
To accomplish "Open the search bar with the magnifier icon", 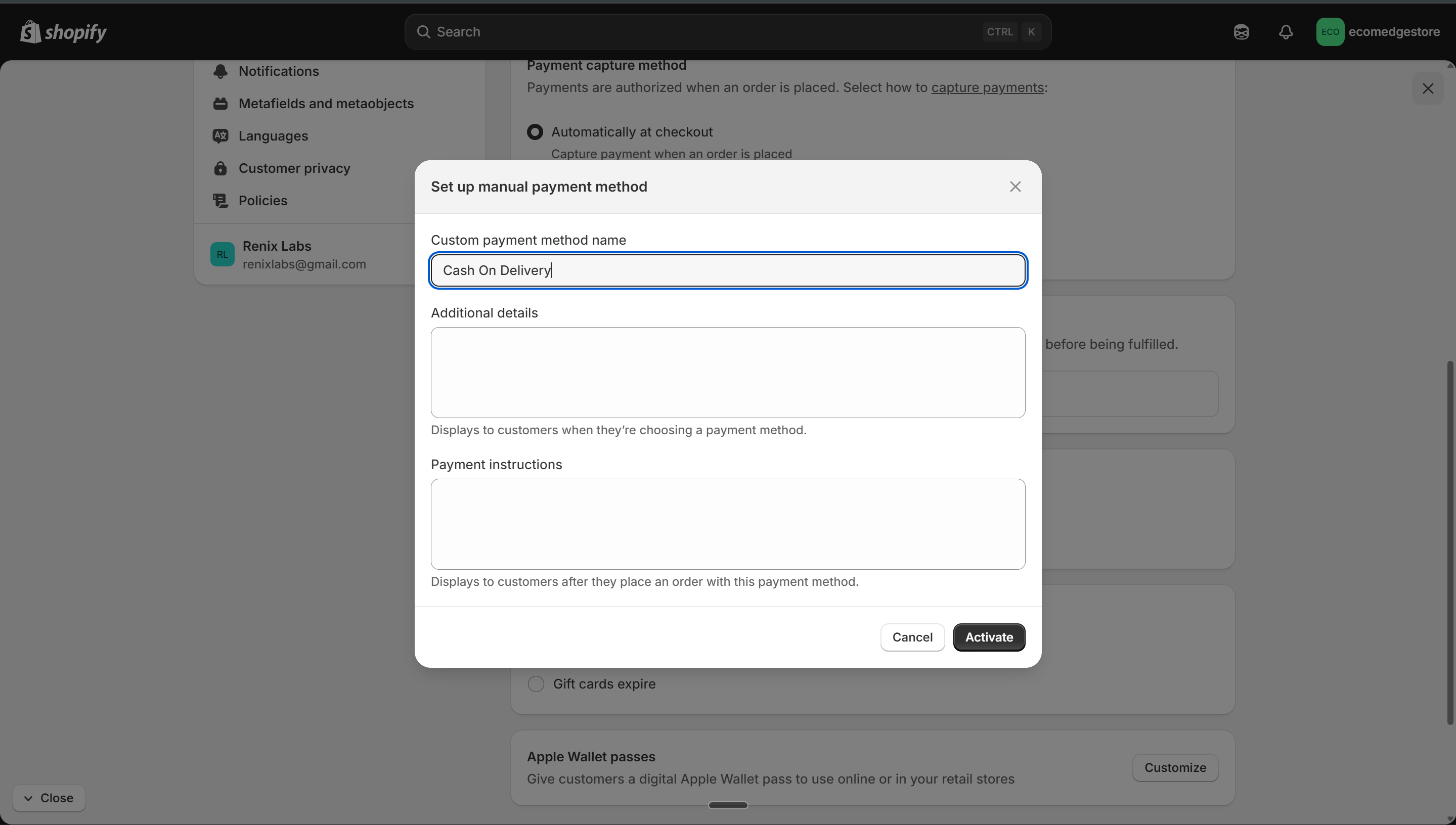I will 423,31.
